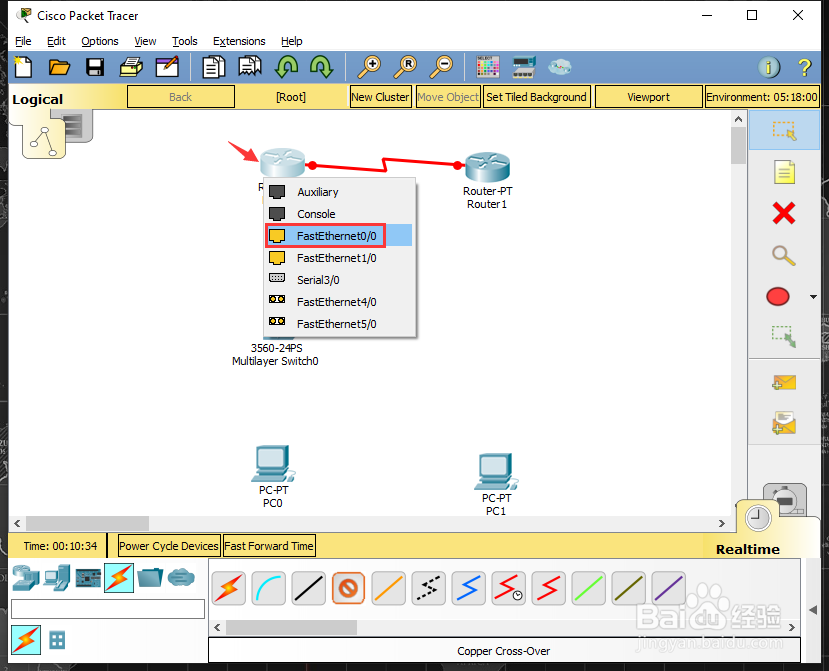Select Auxiliary port in popup
Image resolution: width=829 pixels, height=671 pixels.
pos(338,192)
